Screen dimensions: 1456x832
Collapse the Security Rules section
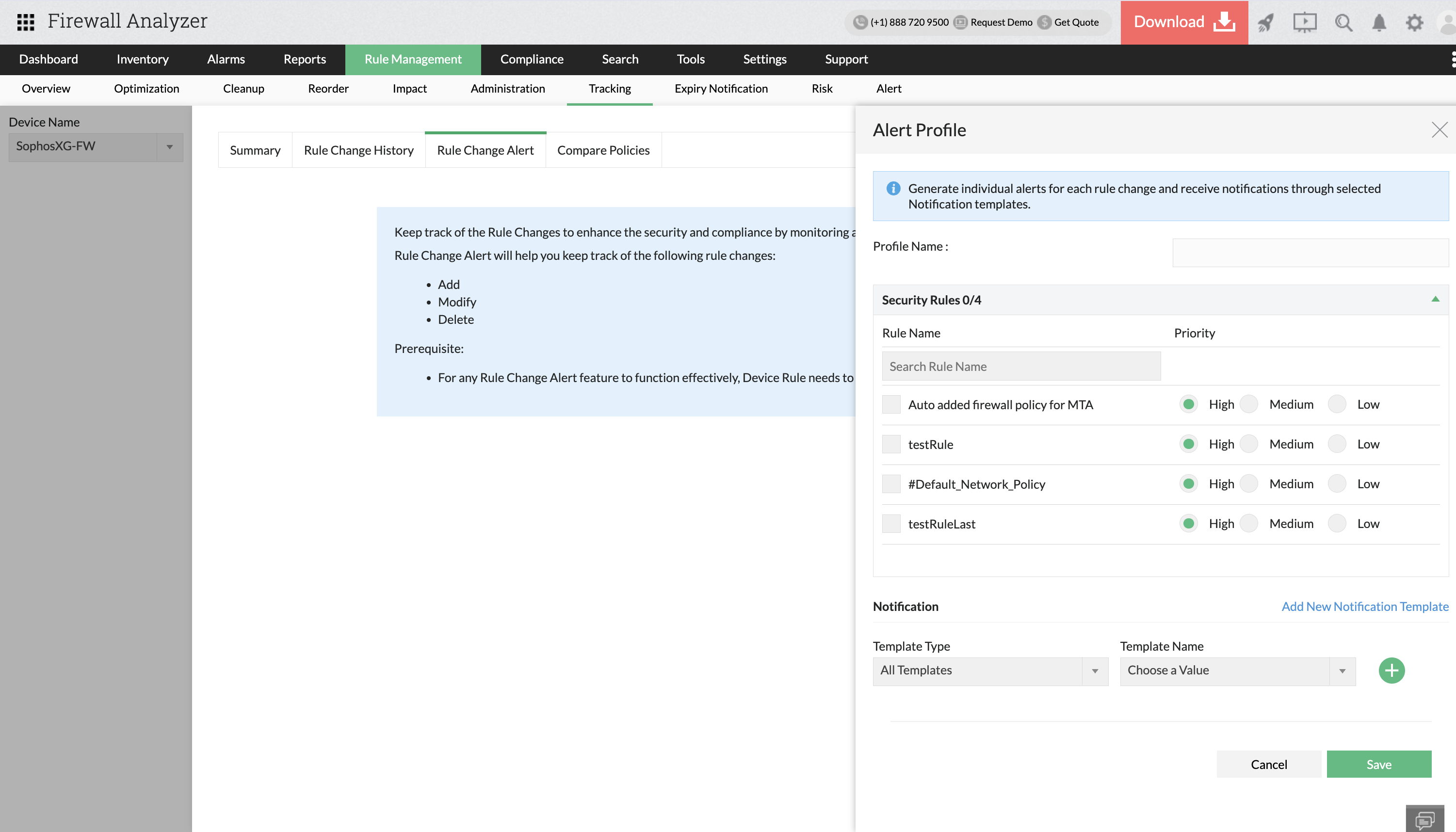point(1436,299)
